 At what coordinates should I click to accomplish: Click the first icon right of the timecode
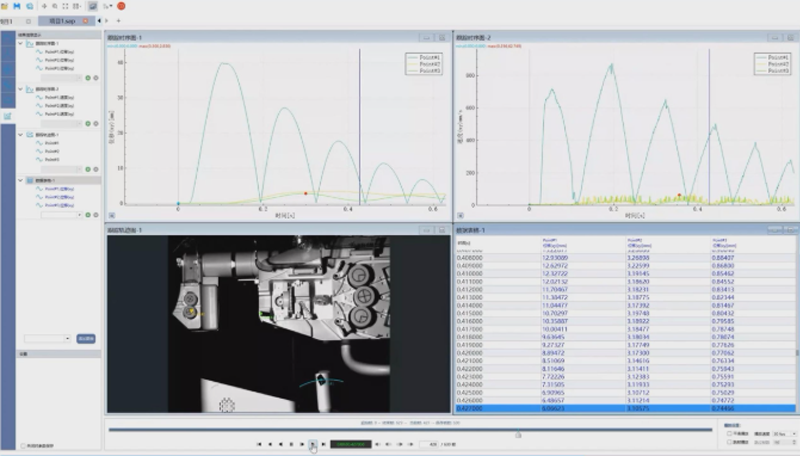pyautogui.click(x=378, y=444)
